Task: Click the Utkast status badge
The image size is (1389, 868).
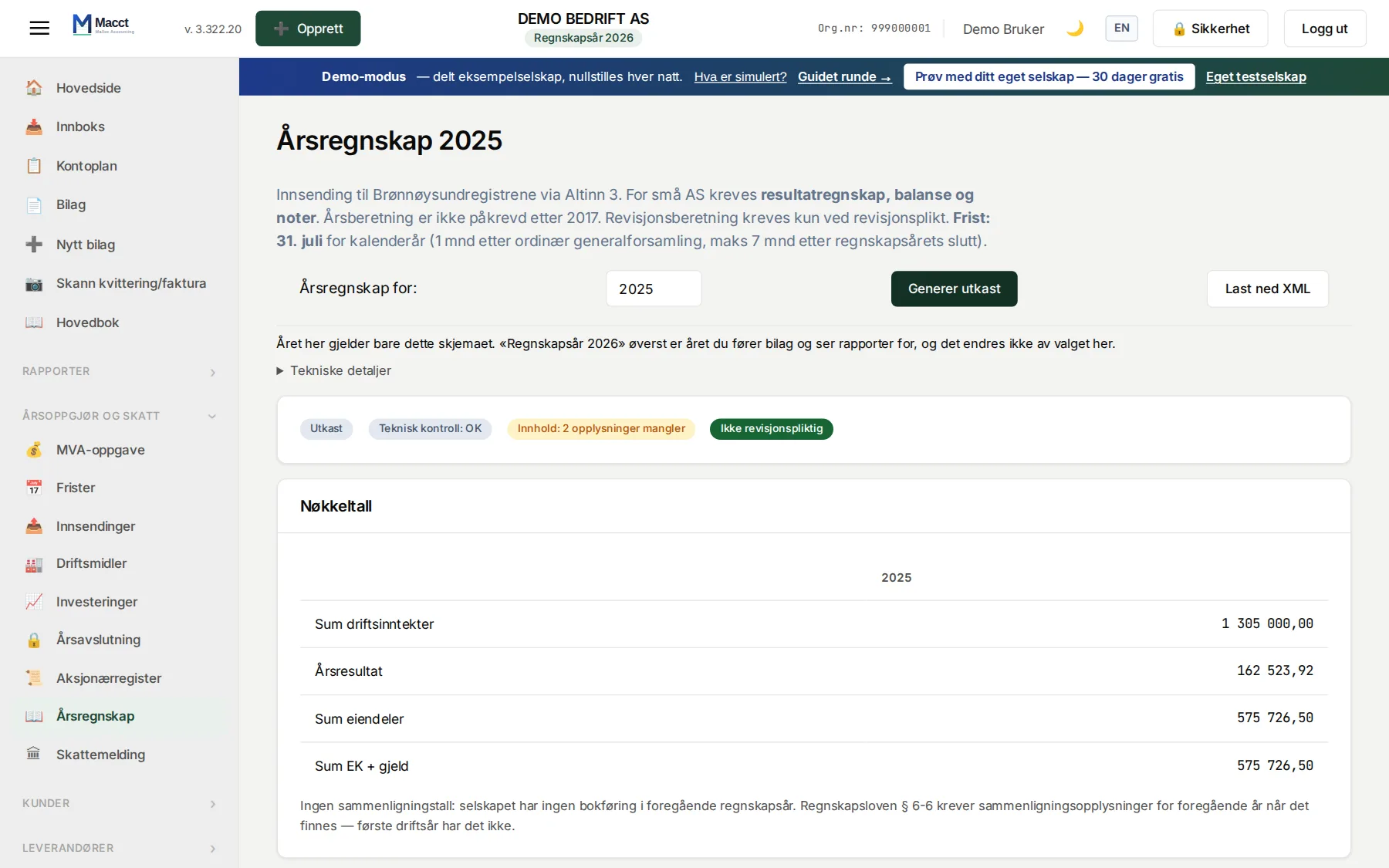Action: (x=326, y=429)
